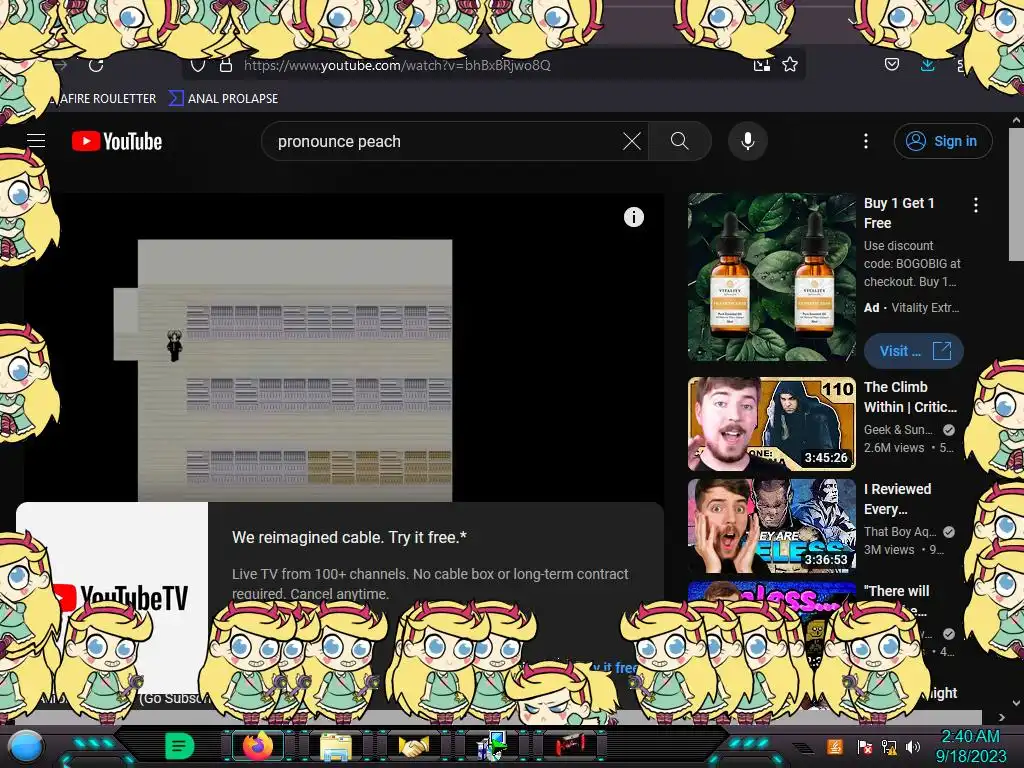The height and width of the screenshot is (768, 1024).
Task: Click the "Buy 1 Get 1 Free" ad title
Action: click(x=899, y=213)
